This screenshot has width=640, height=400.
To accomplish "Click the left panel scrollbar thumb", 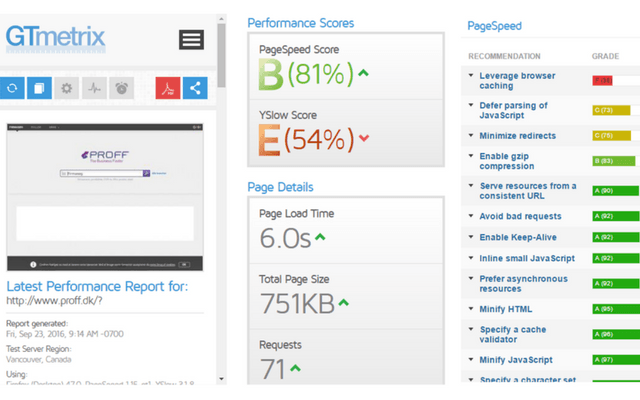I will tap(221, 55).
